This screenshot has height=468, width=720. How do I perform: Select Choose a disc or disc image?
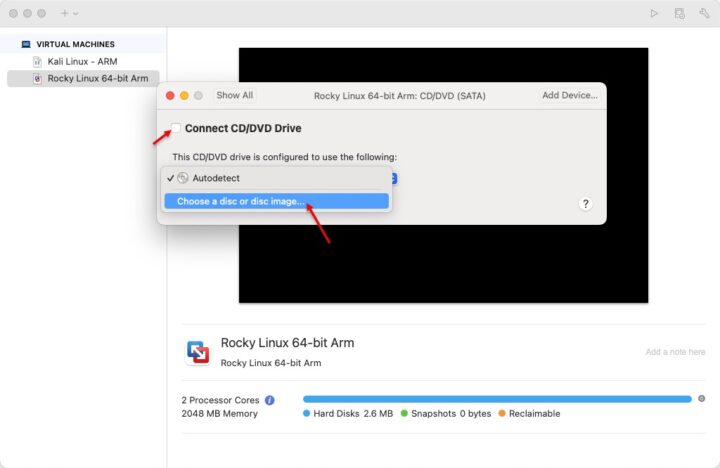click(x=276, y=201)
